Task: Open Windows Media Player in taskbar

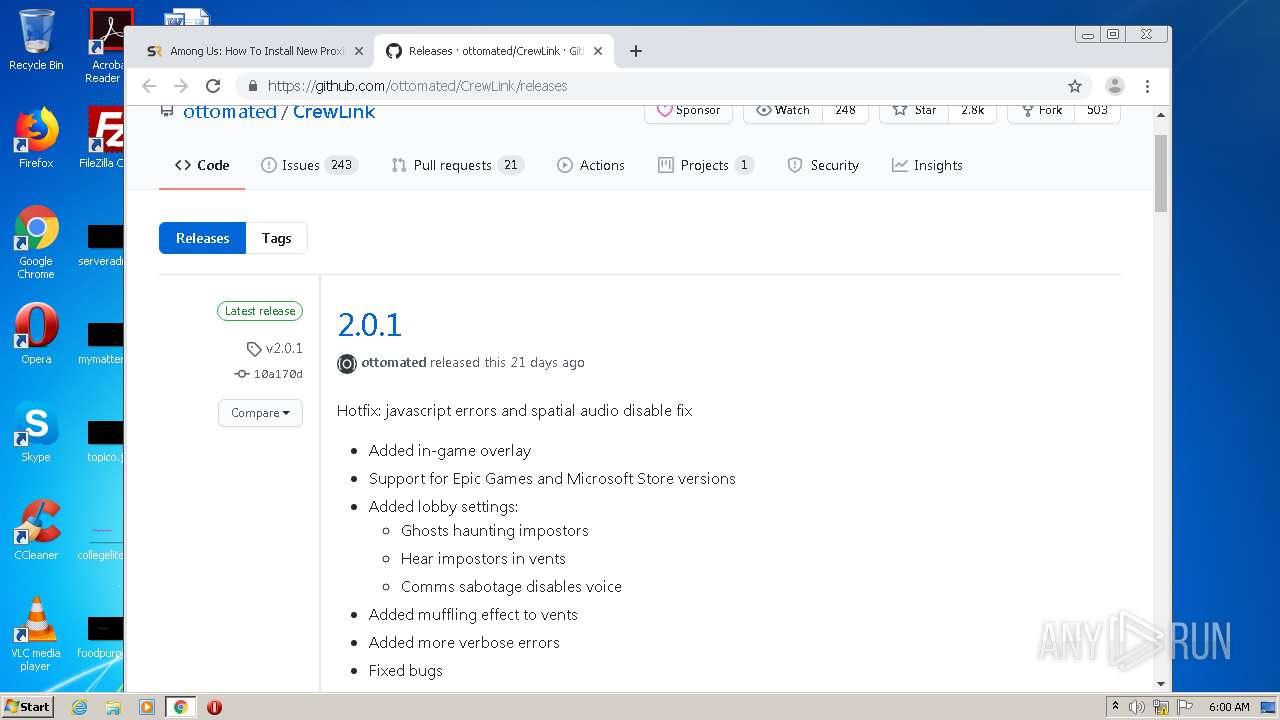Action: [147, 707]
